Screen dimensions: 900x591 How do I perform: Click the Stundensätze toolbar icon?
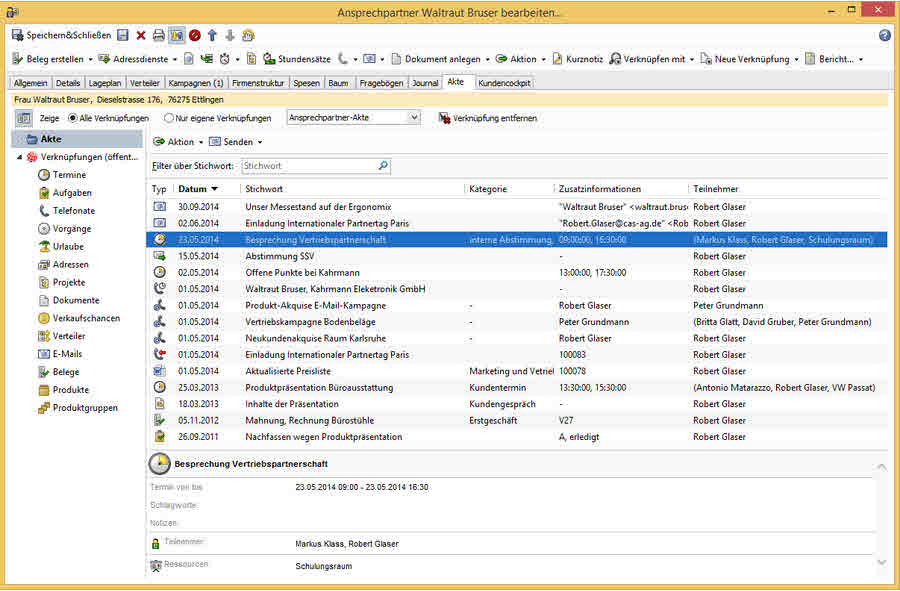269,59
